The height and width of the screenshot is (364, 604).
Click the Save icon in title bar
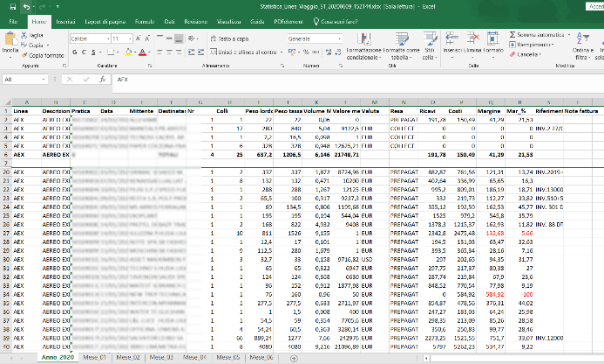point(13,7)
